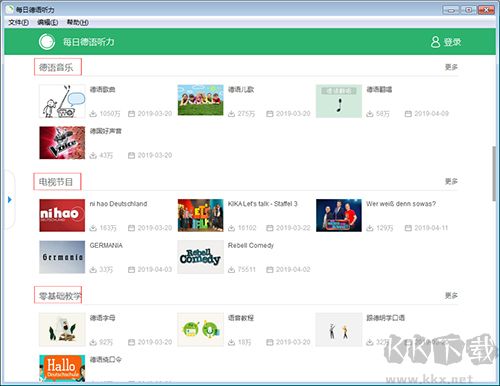Expand the left side panel arrow

10,200
